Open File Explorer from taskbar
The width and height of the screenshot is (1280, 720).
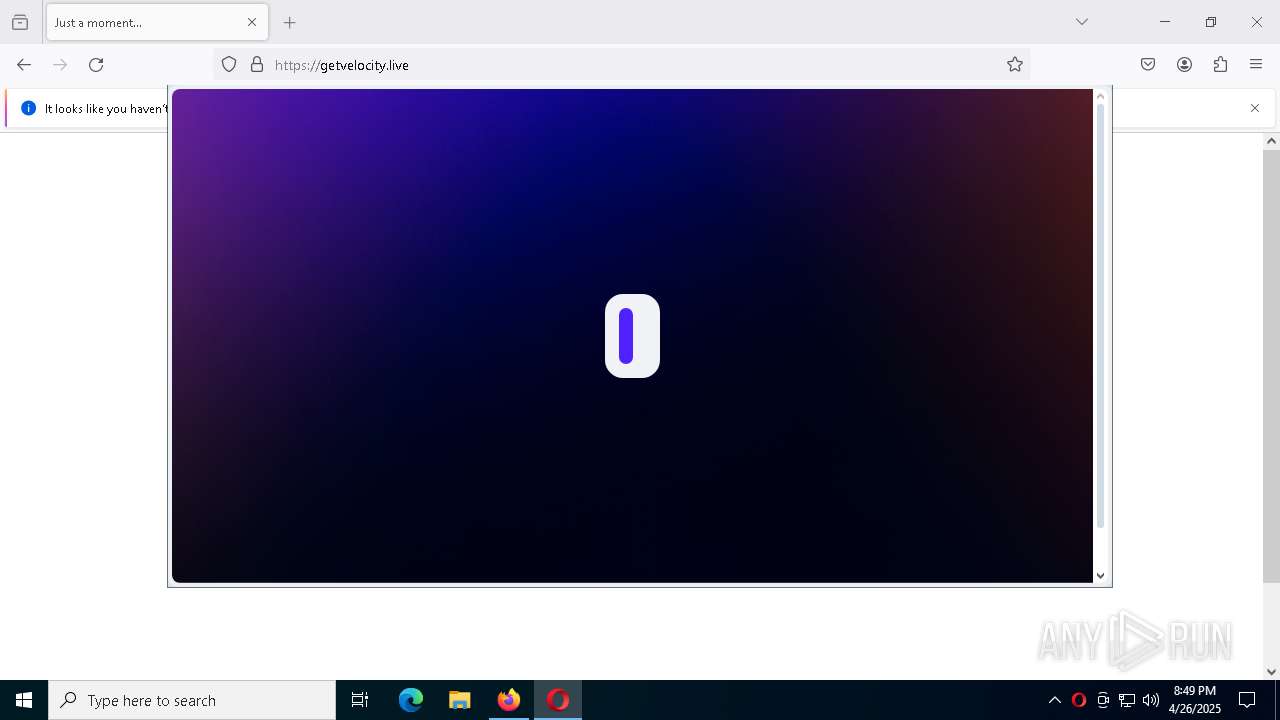[x=459, y=700]
